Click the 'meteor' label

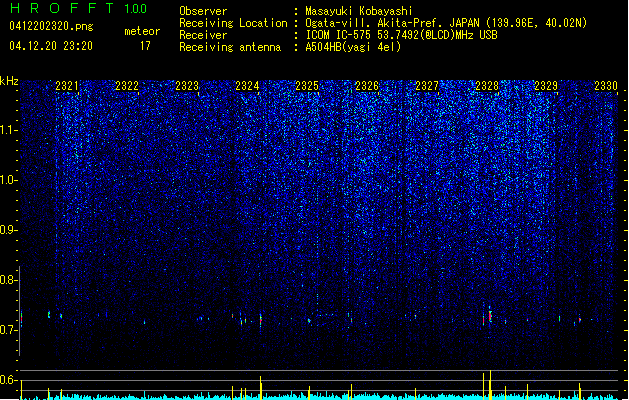142,31
